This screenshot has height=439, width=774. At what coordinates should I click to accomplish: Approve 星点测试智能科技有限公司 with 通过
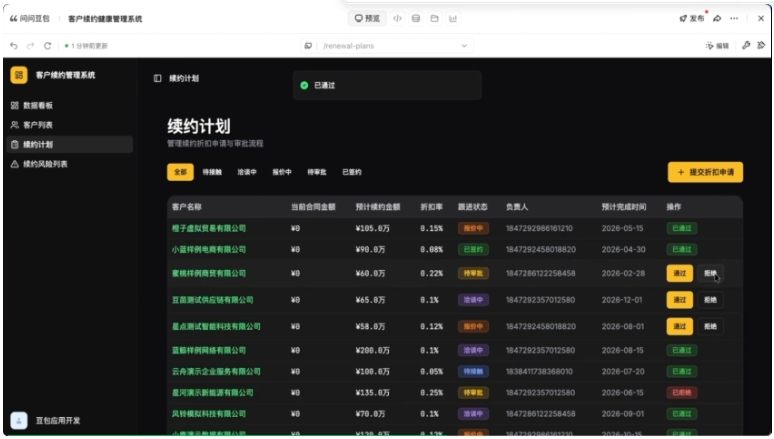(x=680, y=326)
